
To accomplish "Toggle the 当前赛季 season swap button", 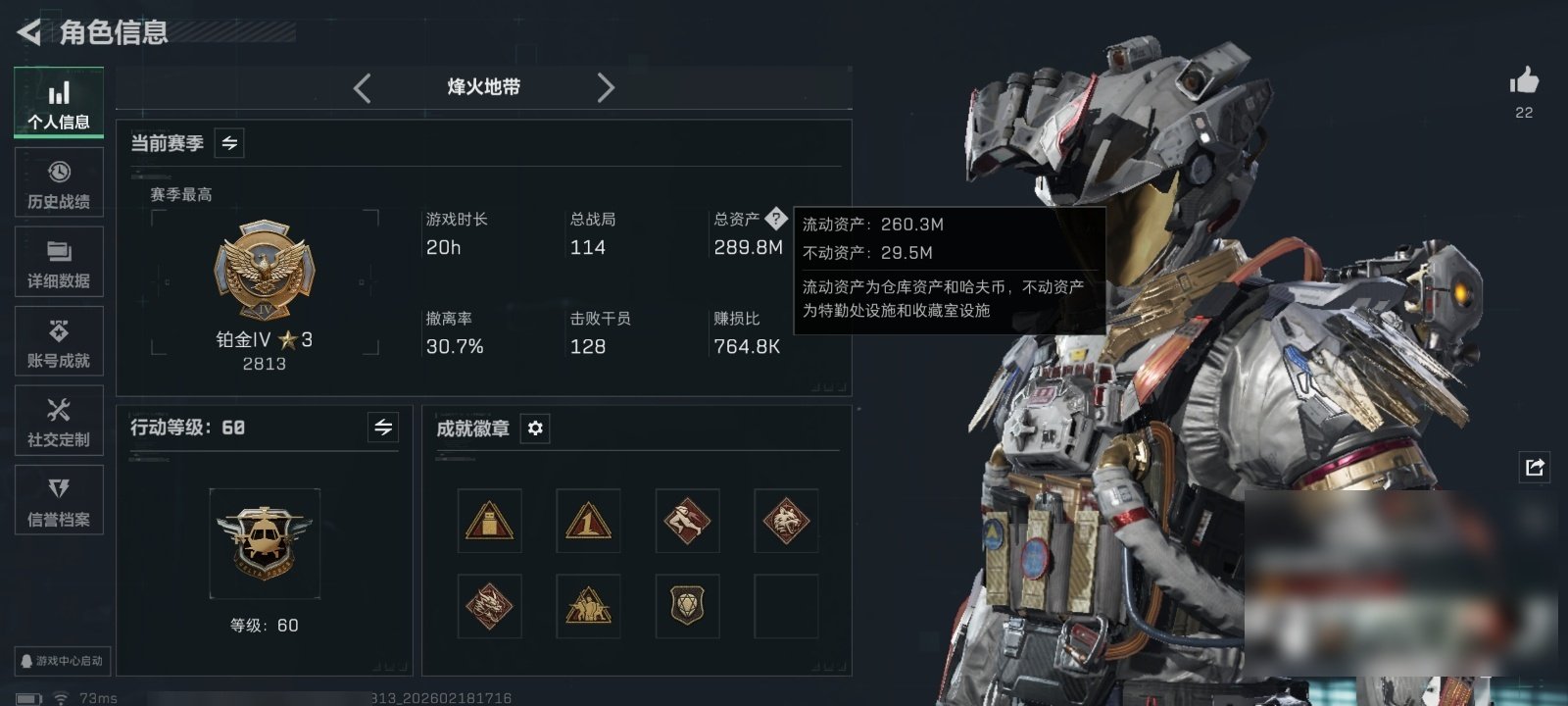I will point(229,143).
